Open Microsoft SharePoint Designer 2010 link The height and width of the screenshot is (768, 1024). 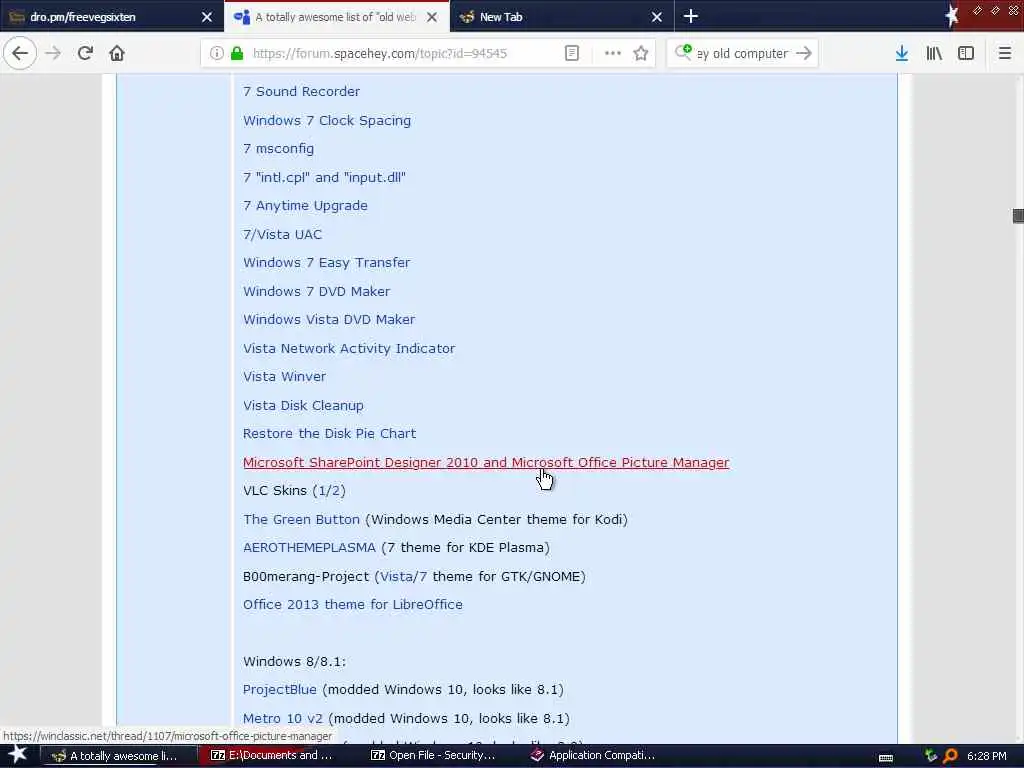coord(486,462)
